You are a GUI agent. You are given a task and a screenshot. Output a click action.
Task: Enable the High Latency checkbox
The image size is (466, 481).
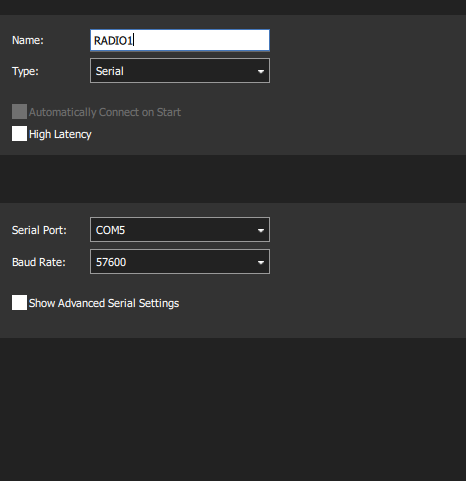pos(19,134)
